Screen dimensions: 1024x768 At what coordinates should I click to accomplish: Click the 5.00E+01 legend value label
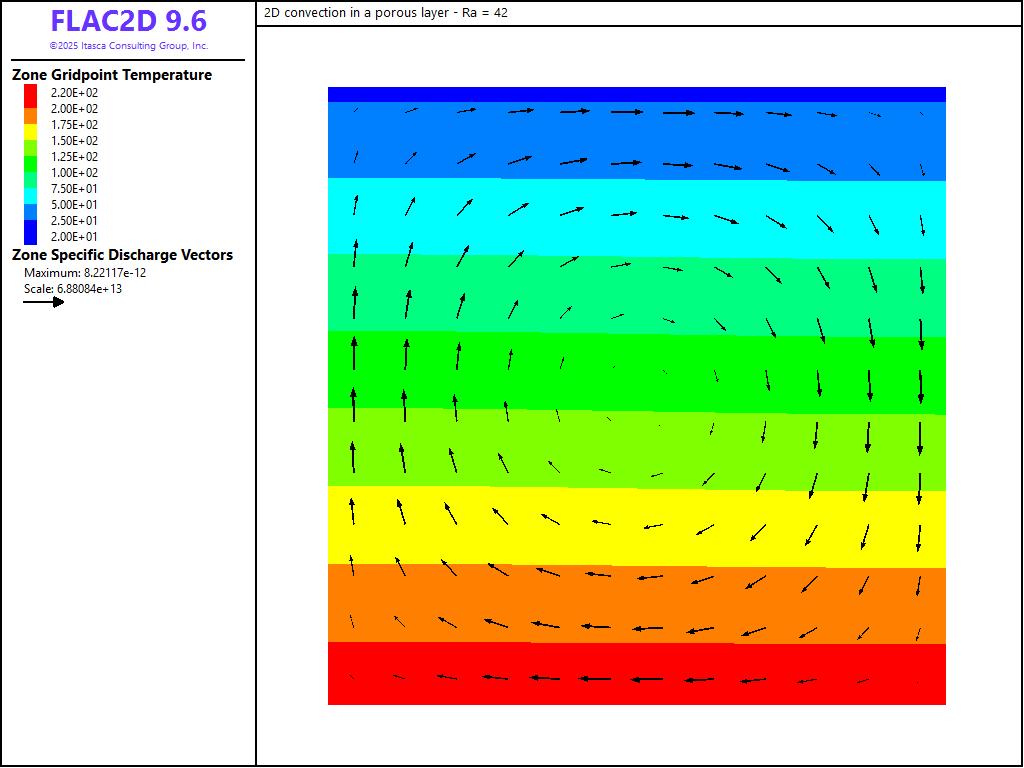[x=74, y=204]
